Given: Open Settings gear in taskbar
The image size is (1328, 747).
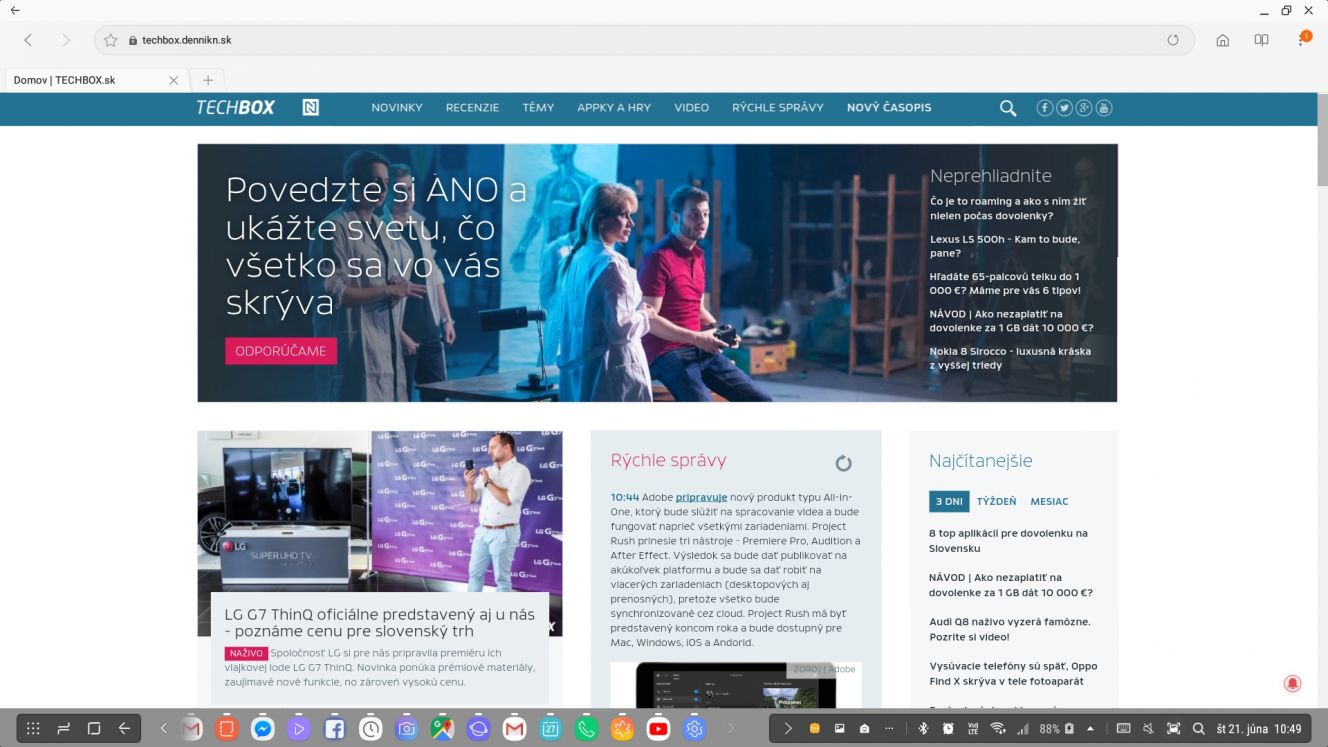Looking at the screenshot, I should pos(695,729).
